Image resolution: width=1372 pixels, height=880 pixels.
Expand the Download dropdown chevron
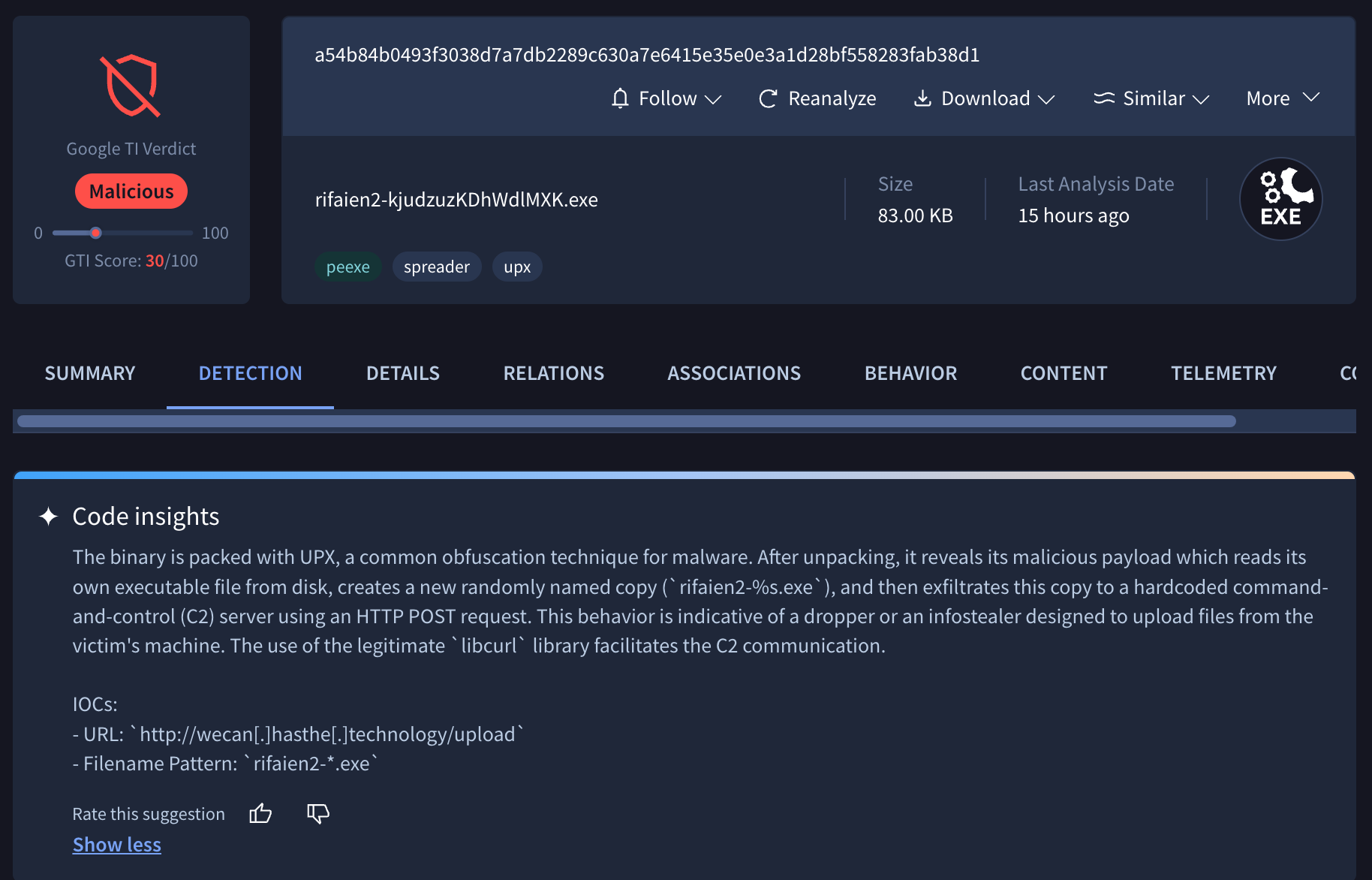click(1046, 99)
